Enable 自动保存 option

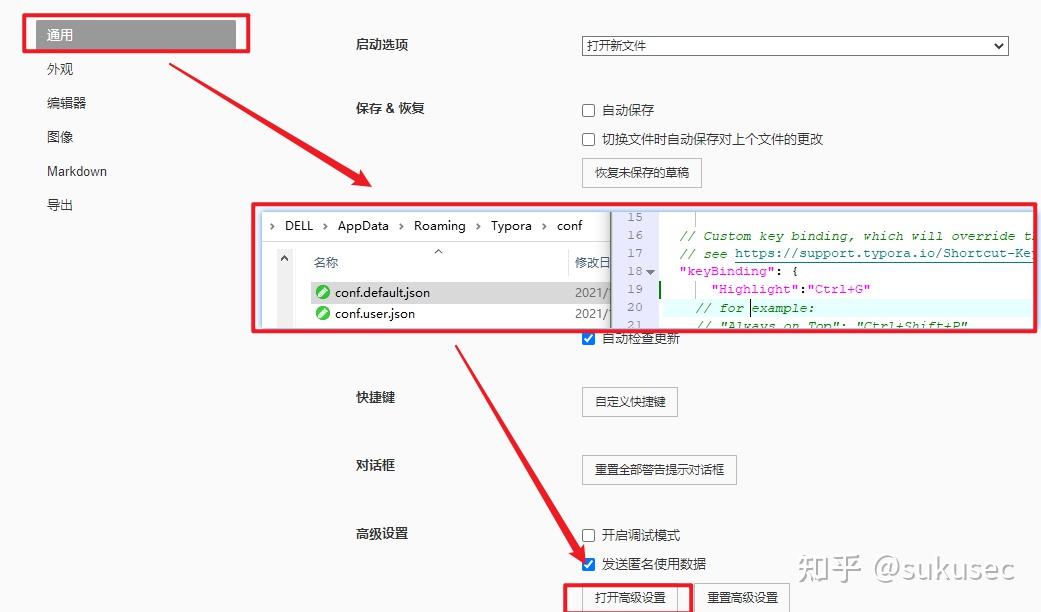coord(587,110)
